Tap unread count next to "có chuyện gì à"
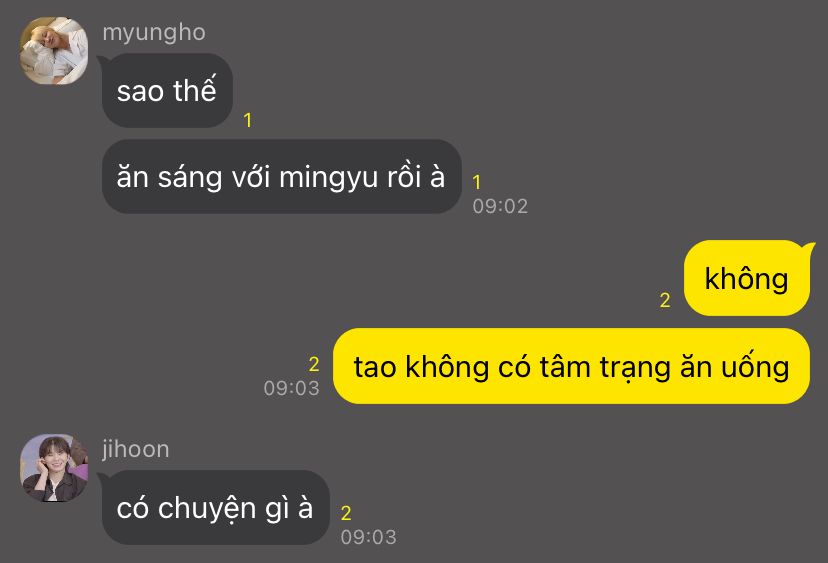This screenshot has width=828, height=563. tap(346, 513)
